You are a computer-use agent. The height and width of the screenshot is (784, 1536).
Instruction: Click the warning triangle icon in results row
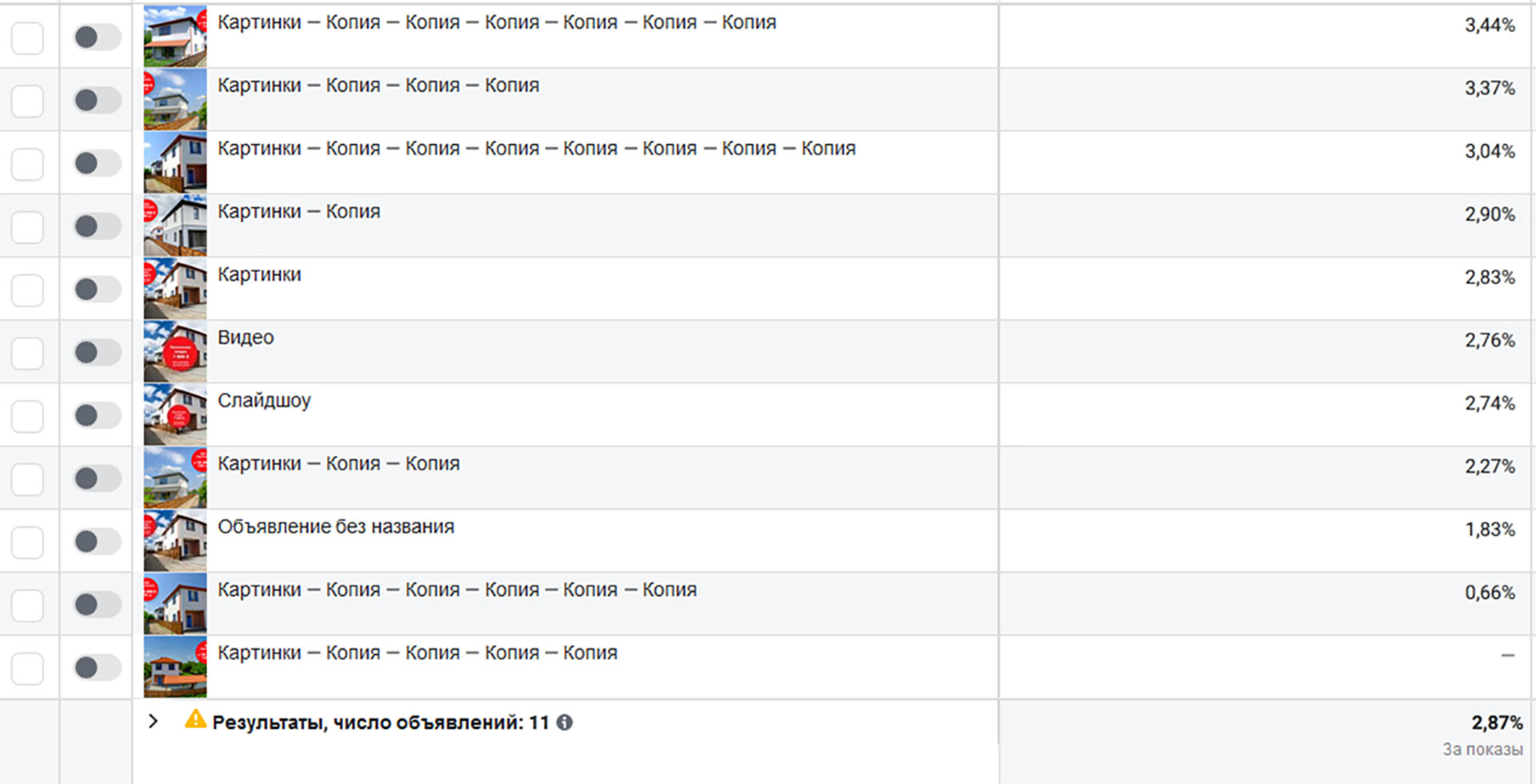[195, 719]
